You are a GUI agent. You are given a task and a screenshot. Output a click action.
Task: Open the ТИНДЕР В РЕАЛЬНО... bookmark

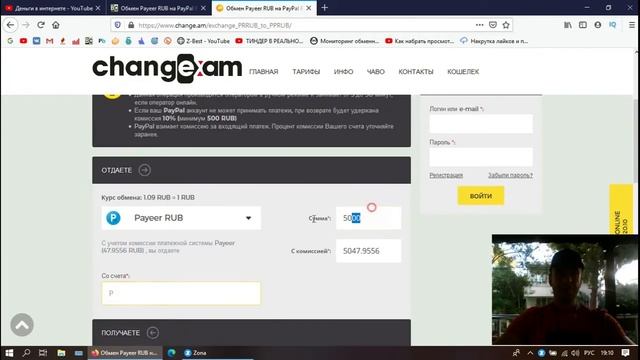pyautogui.click(x=269, y=41)
